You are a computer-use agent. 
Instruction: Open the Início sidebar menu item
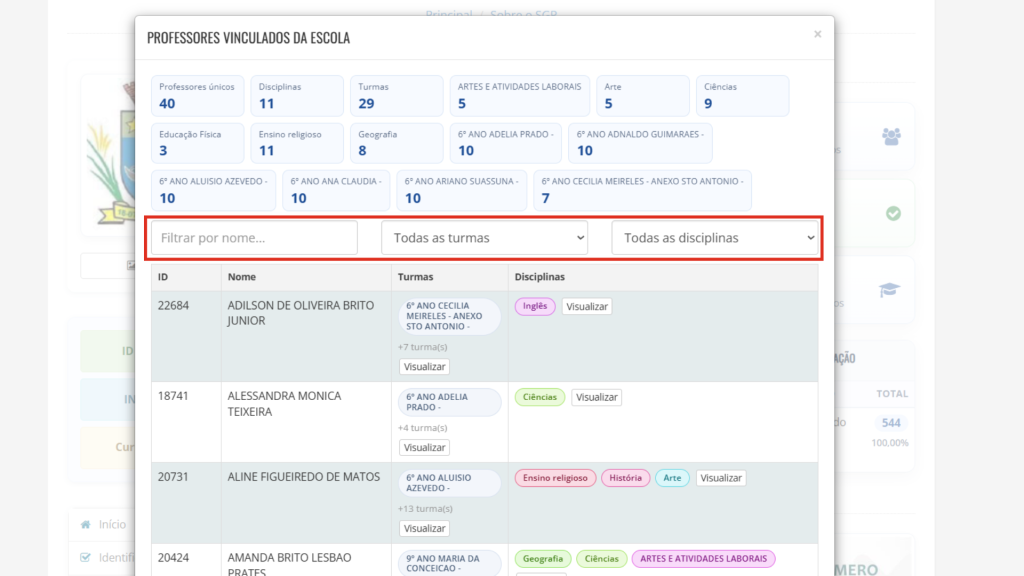pyautogui.click(x=112, y=524)
